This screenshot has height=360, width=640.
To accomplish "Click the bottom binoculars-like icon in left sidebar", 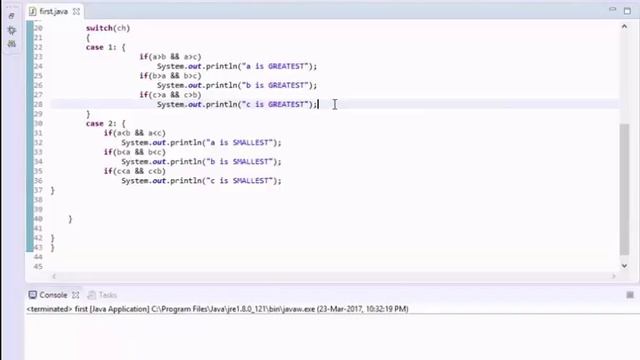I will (x=11, y=43).
